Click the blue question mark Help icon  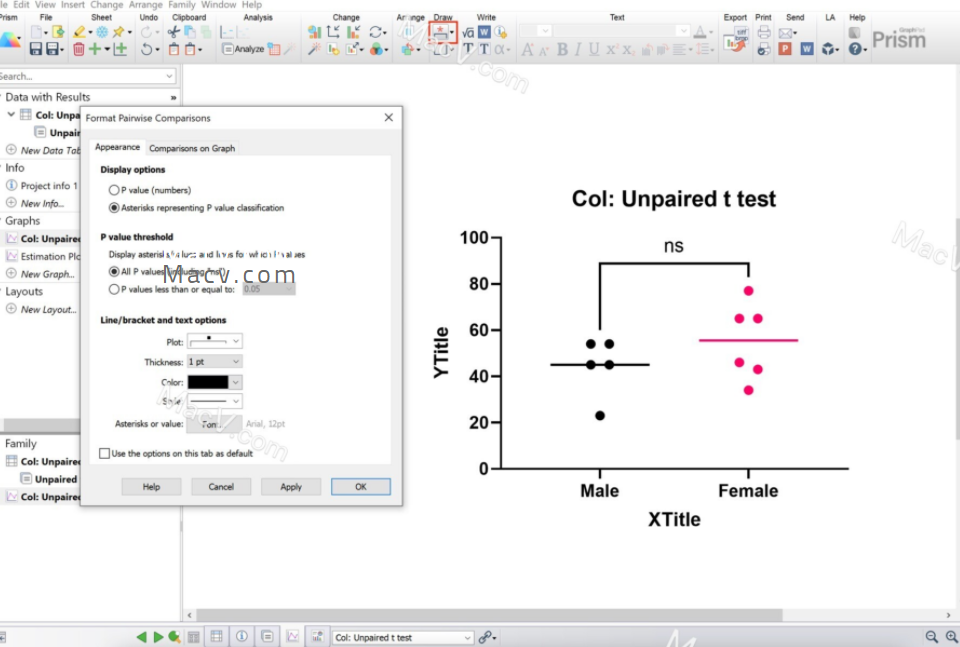click(855, 49)
